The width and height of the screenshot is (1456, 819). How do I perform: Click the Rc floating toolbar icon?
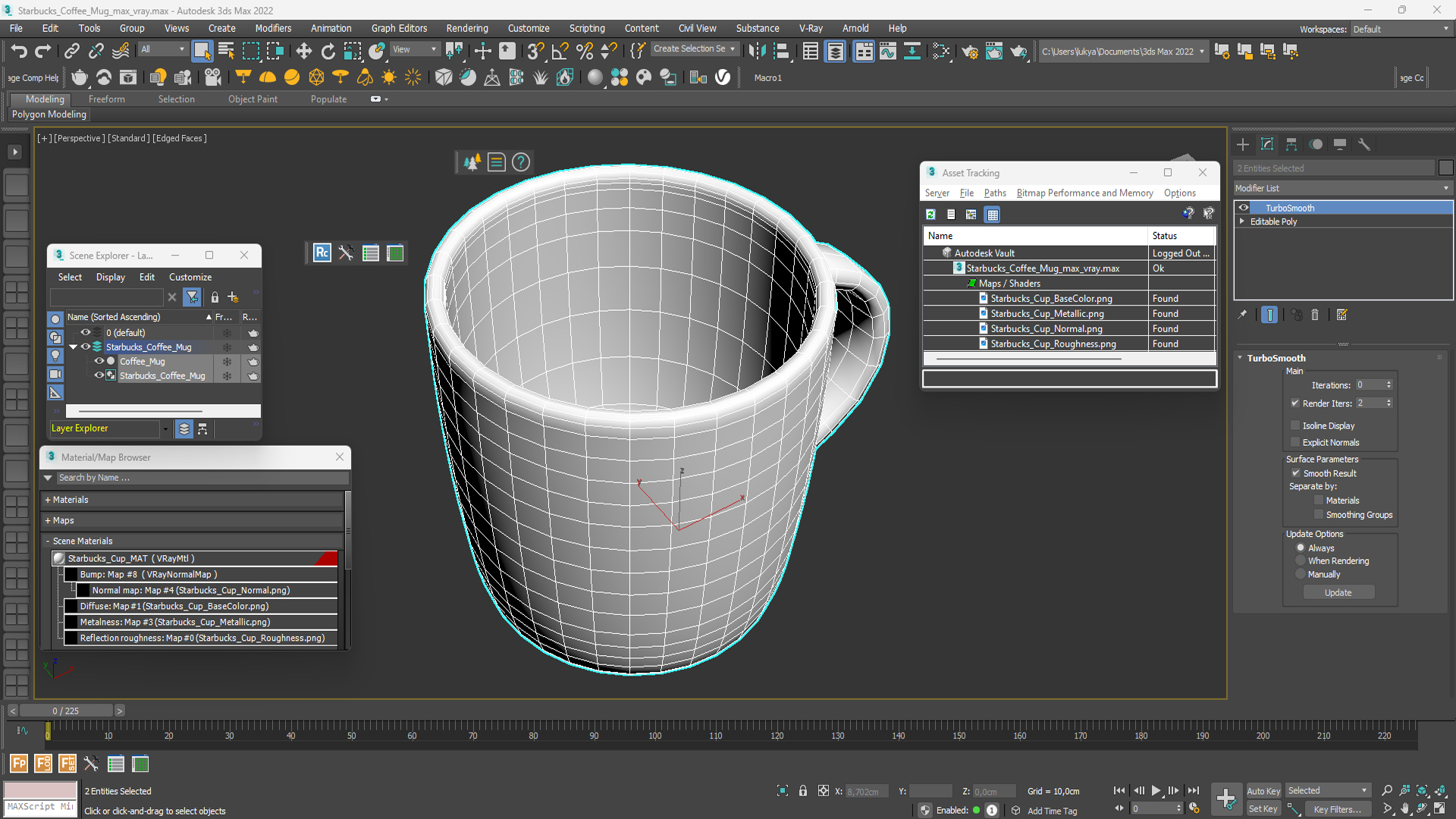(322, 253)
